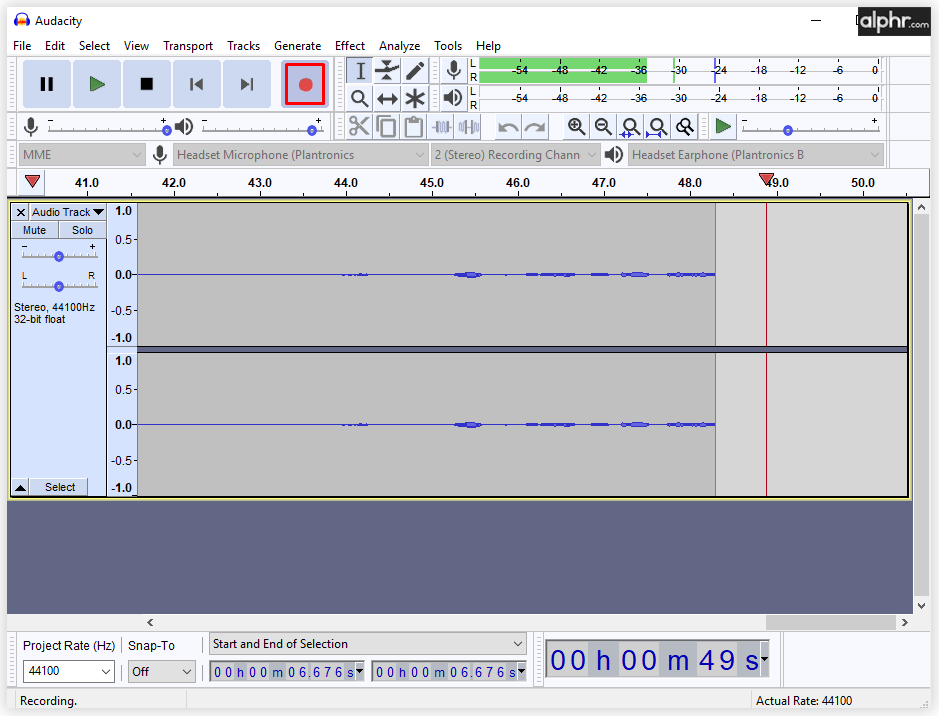Open the Generate menu
The height and width of the screenshot is (716, 939).
297,46
